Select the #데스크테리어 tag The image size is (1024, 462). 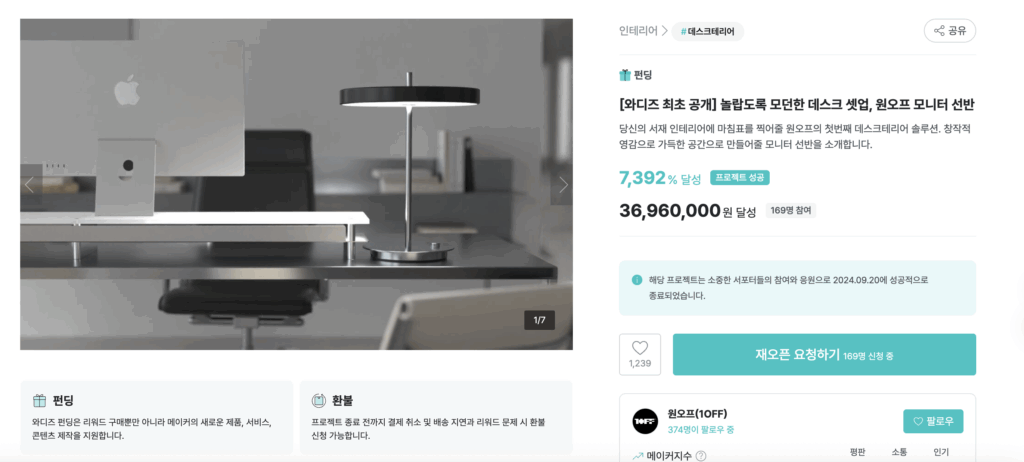tap(708, 31)
